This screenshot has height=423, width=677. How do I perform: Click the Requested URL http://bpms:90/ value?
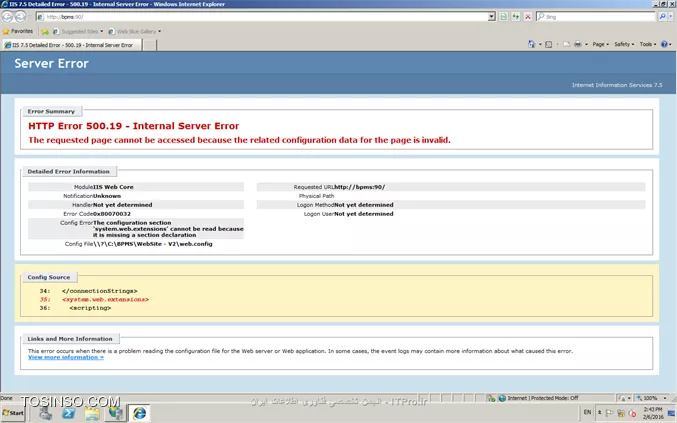point(360,187)
